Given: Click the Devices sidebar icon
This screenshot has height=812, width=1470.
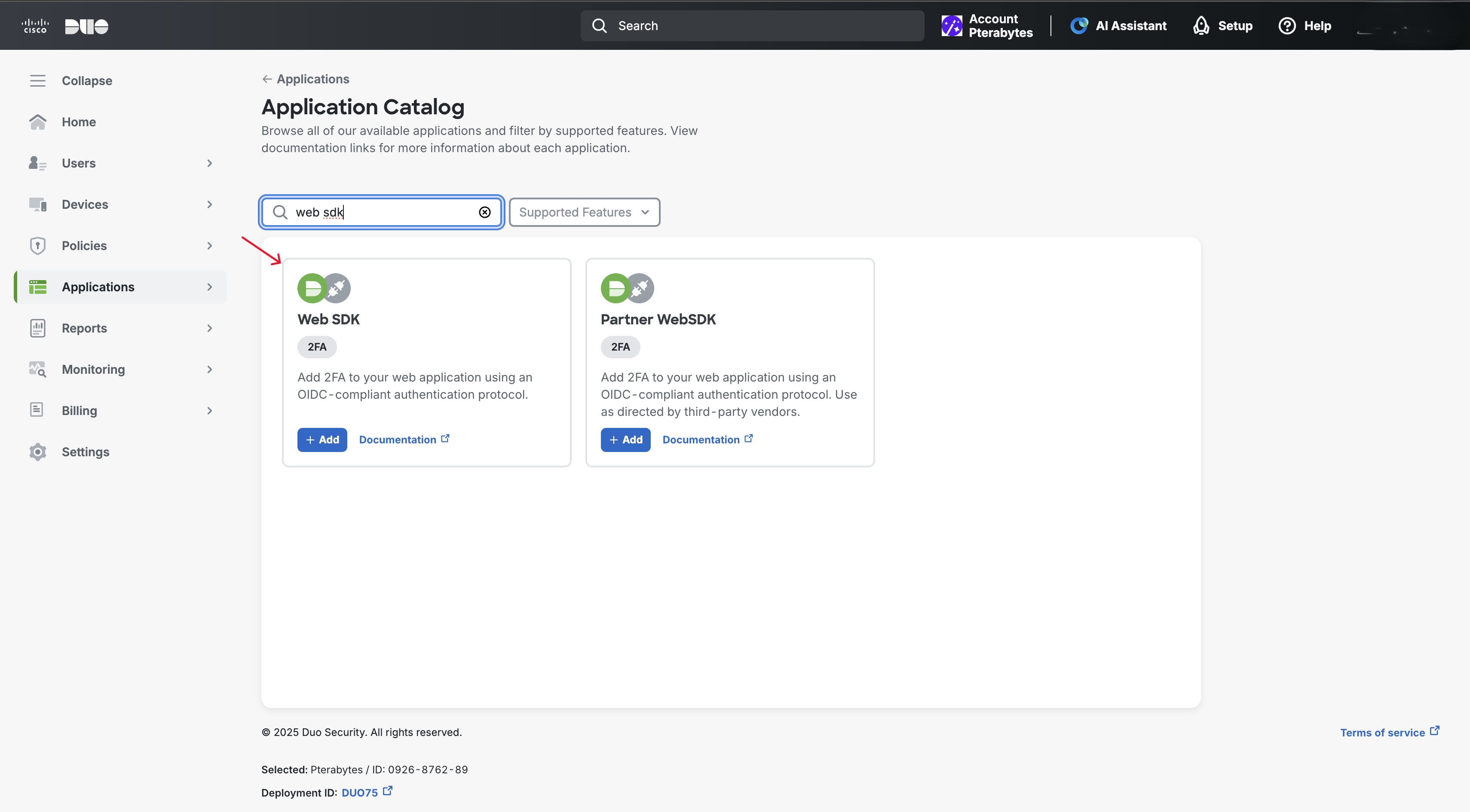Looking at the screenshot, I should pos(38,204).
